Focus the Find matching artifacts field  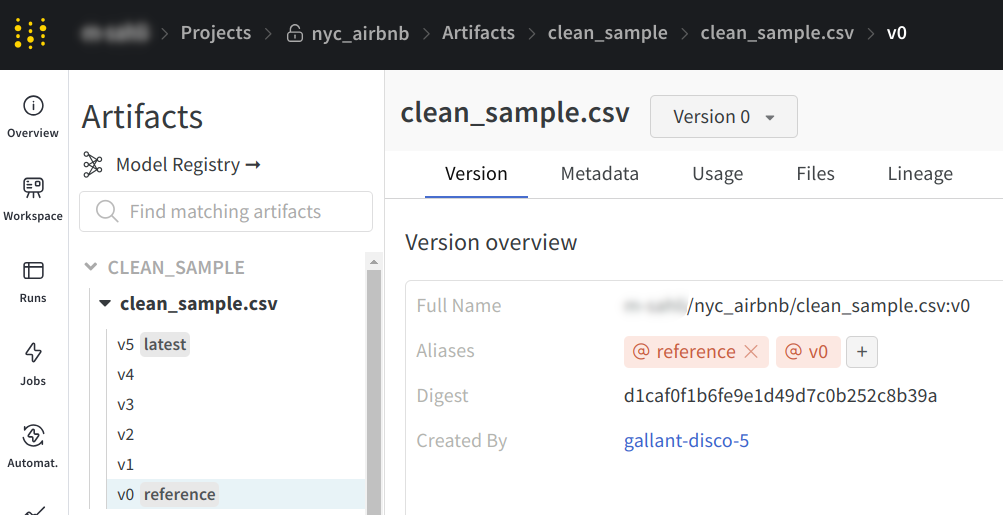[x=226, y=211]
